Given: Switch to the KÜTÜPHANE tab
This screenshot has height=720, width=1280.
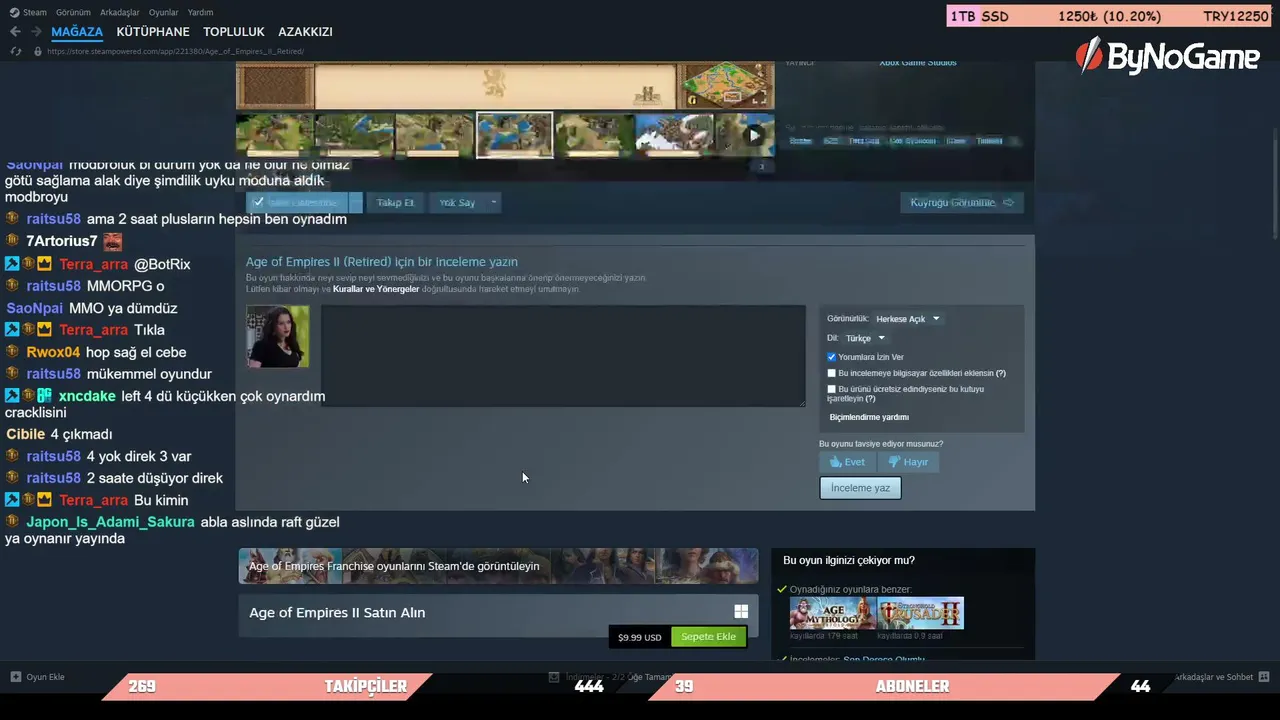Looking at the screenshot, I should click(x=153, y=32).
